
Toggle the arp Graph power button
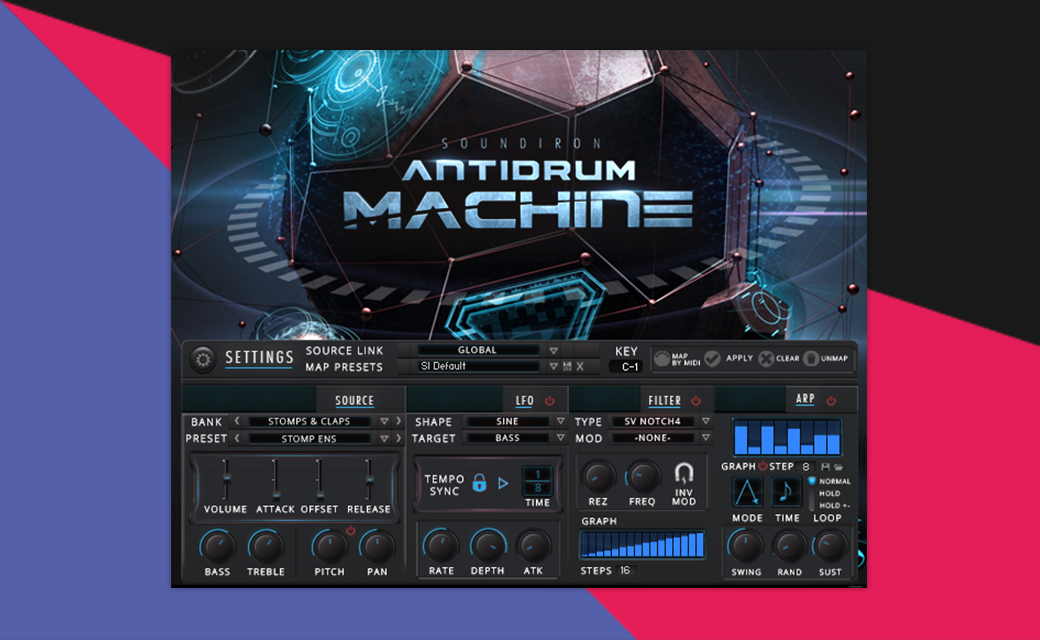(x=763, y=466)
